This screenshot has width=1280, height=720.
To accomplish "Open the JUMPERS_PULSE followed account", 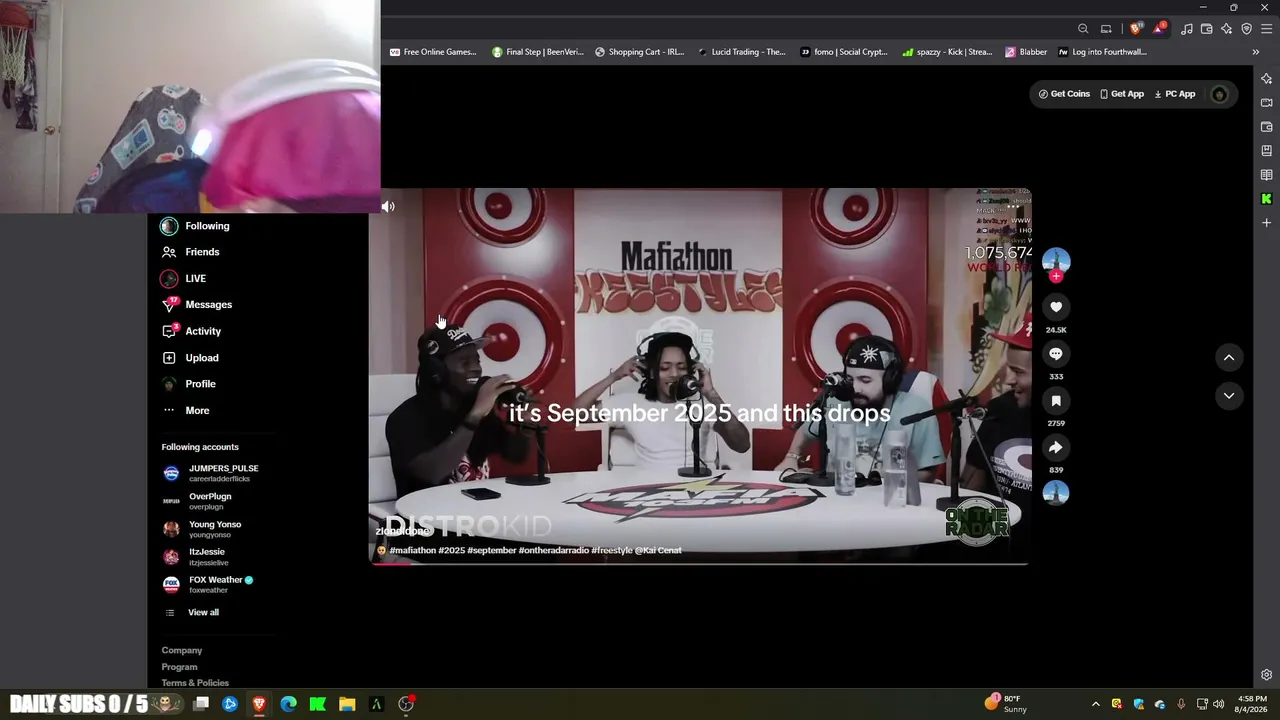I will pos(211,473).
